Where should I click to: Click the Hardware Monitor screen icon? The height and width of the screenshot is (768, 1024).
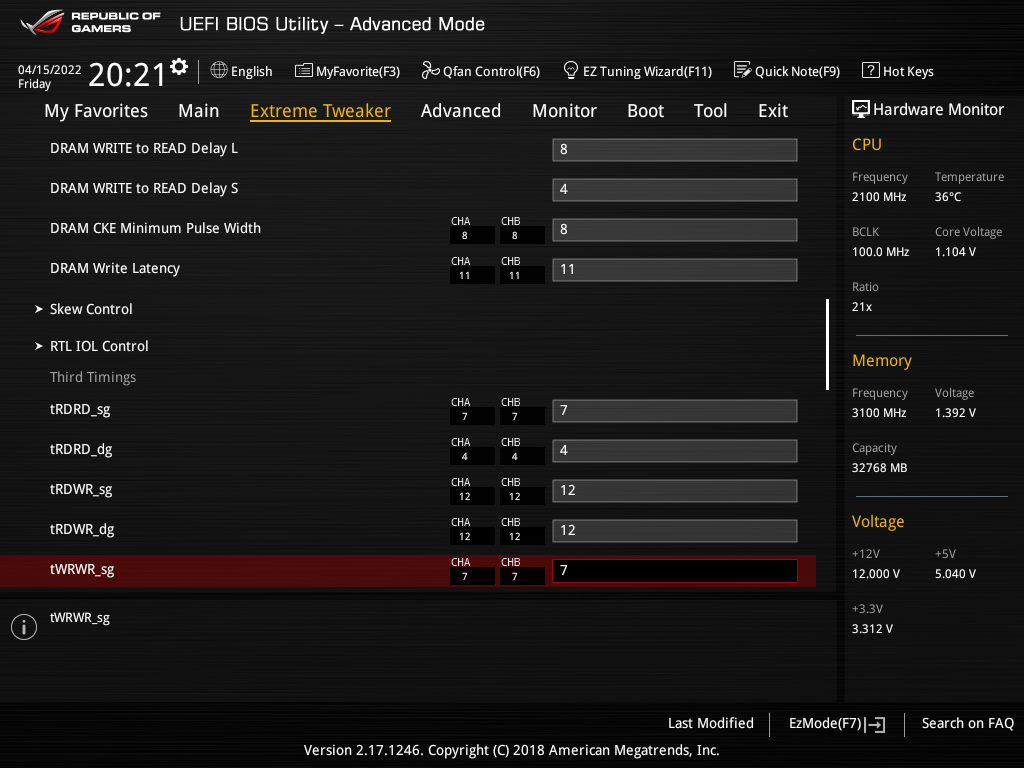(x=861, y=109)
